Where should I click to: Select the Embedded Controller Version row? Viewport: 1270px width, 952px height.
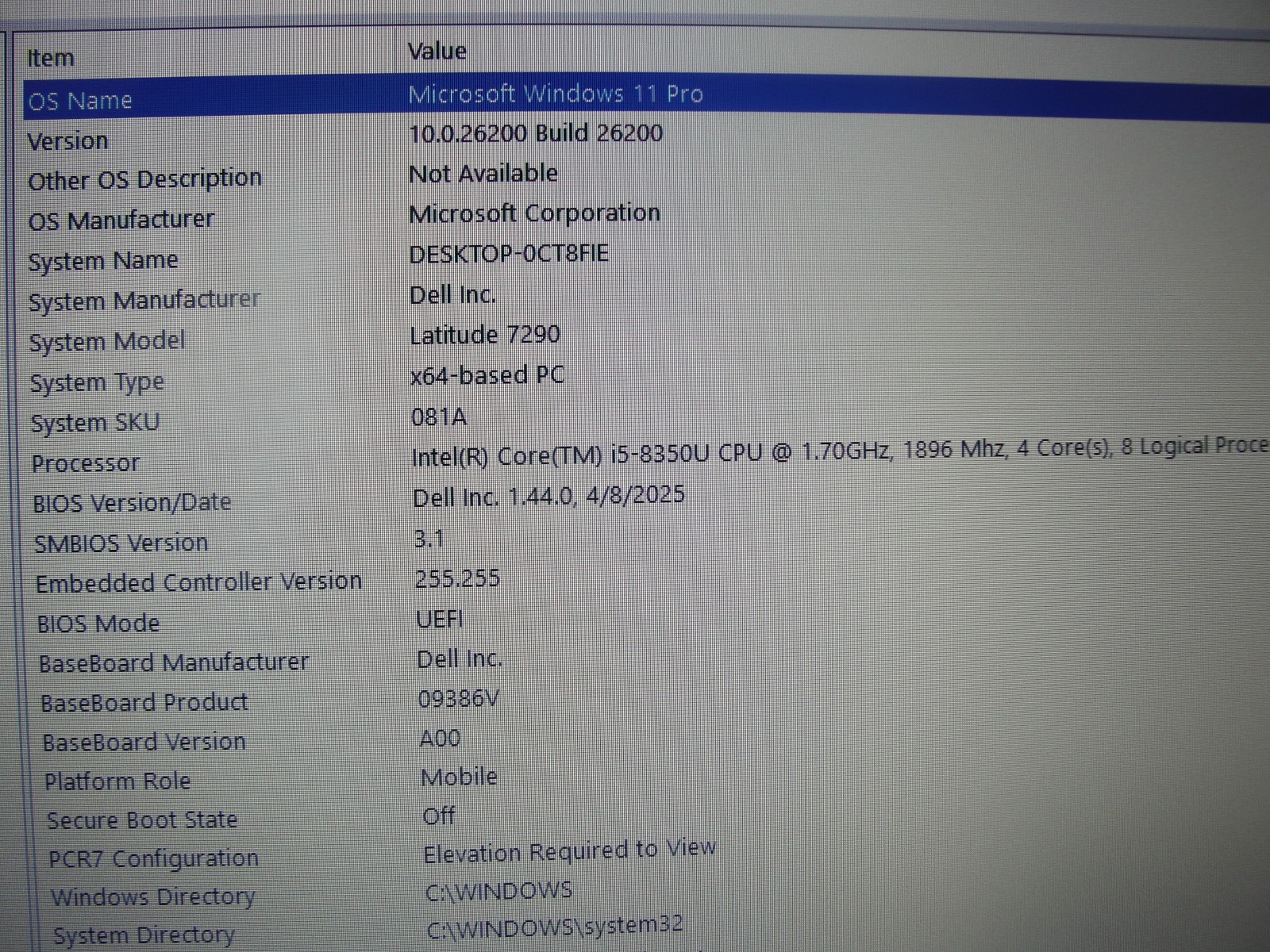[199, 582]
